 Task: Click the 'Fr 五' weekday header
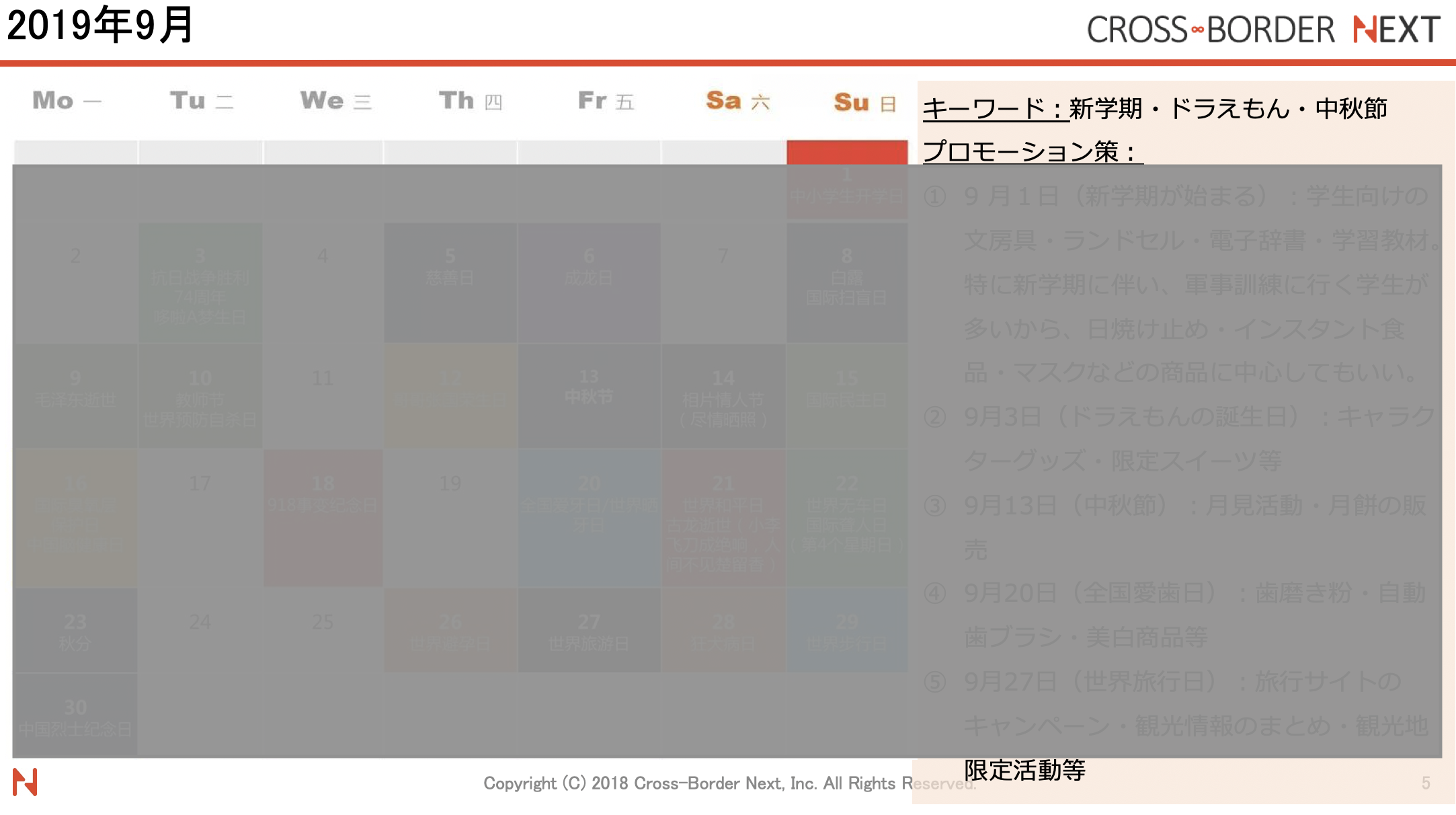point(606,101)
